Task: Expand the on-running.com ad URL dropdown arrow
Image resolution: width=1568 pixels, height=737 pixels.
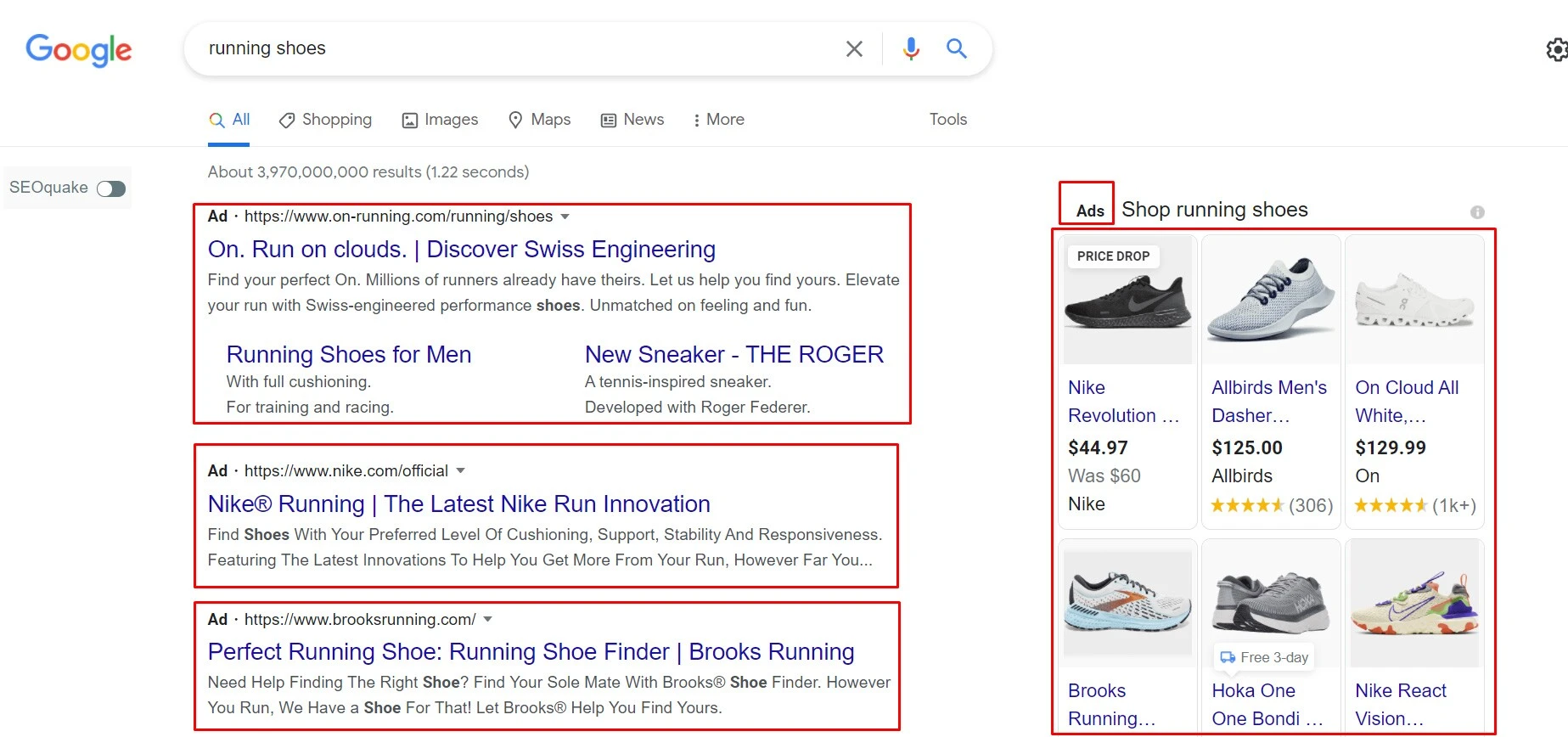Action: pyautogui.click(x=565, y=217)
